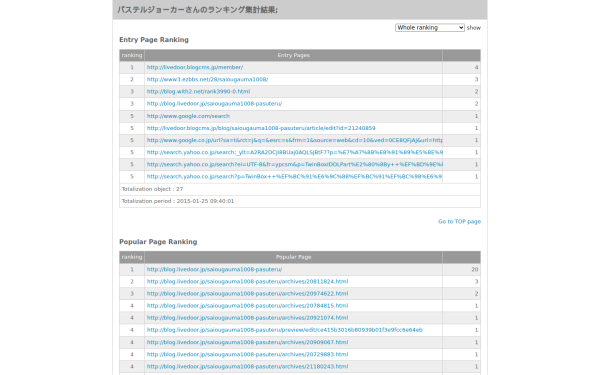
Task: Open top-ranked blog link in Popular Page table
Action: [214, 269]
